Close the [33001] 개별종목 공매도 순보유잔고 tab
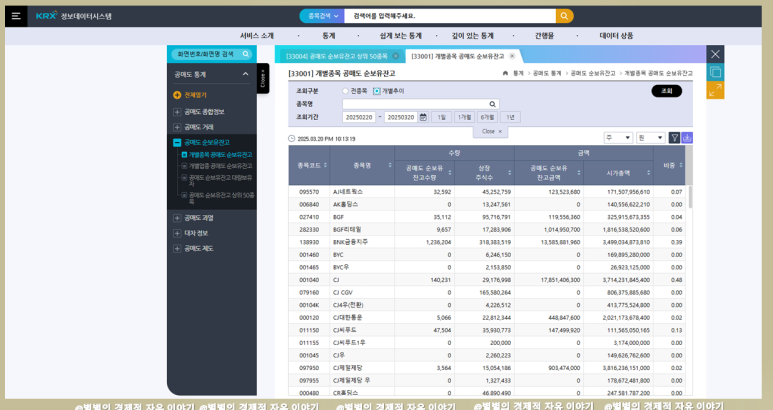Viewport: 773px width, 410px height. 512,56
